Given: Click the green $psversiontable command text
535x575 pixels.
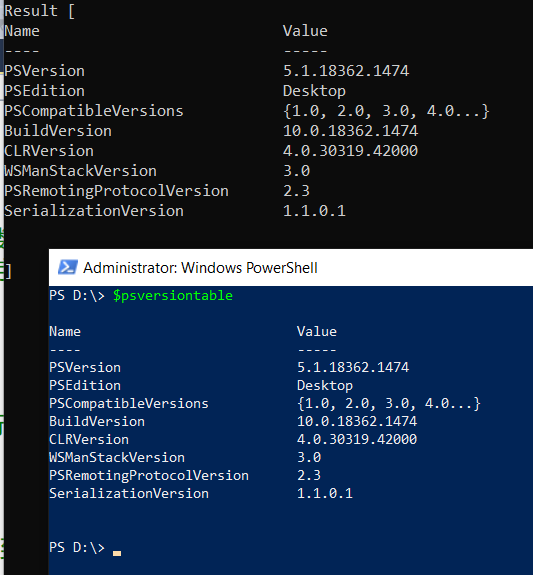Looking at the screenshot, I should click(x=173, y=296).
